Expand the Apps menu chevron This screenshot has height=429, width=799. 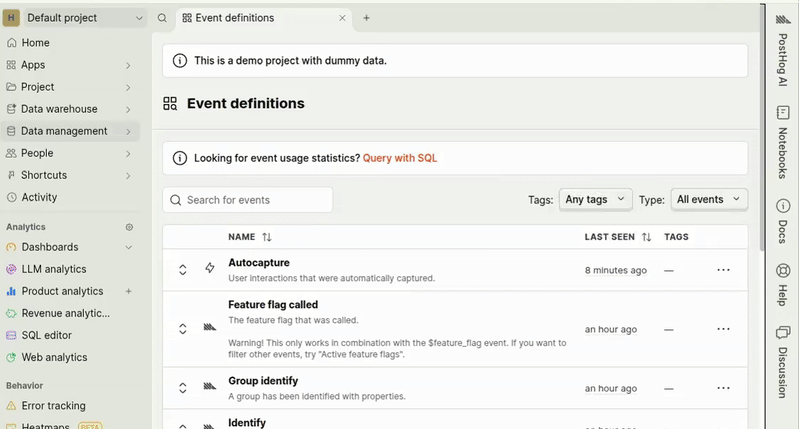click(x=128, y=66)
